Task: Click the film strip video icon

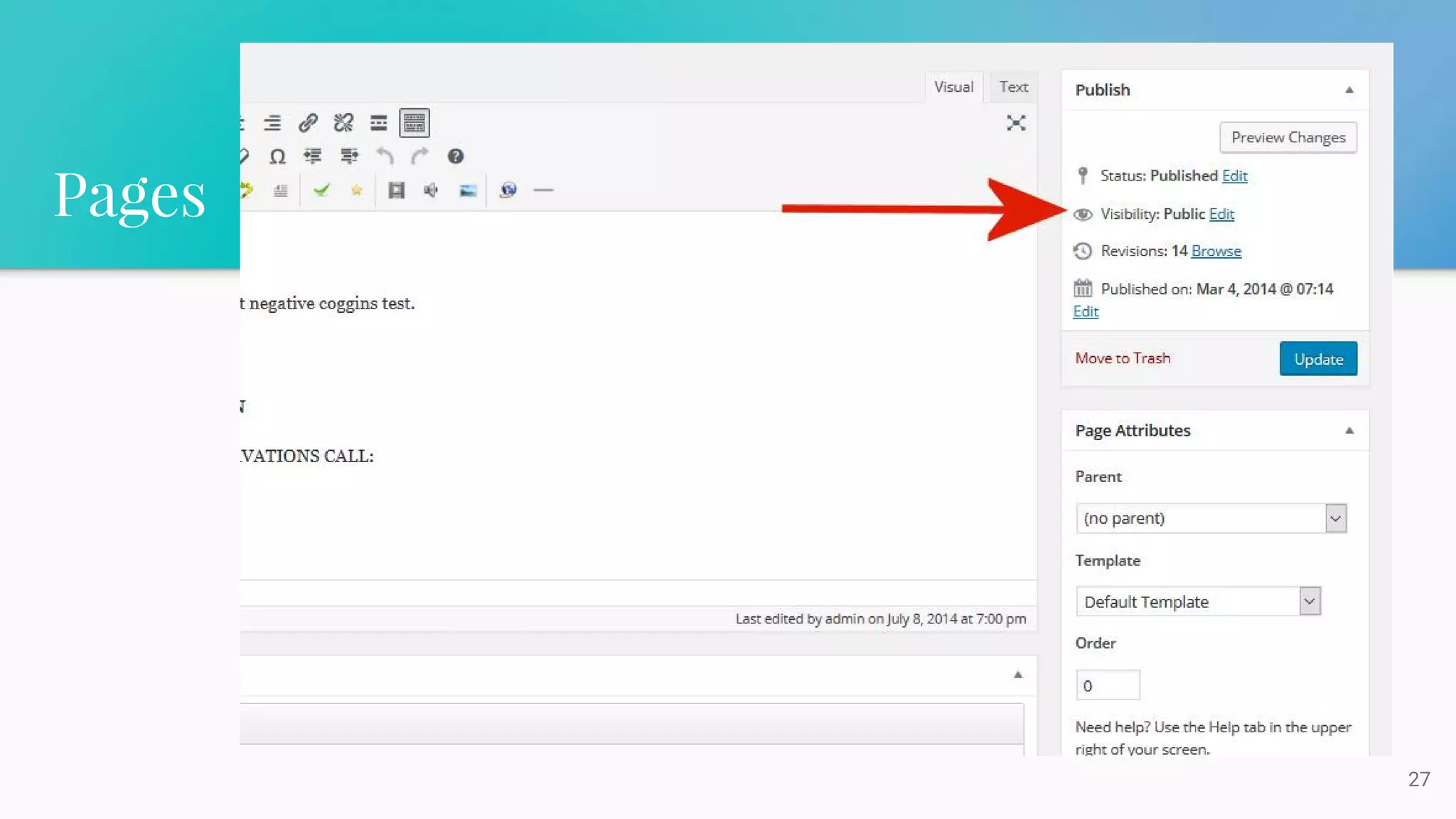Action: 396,191
